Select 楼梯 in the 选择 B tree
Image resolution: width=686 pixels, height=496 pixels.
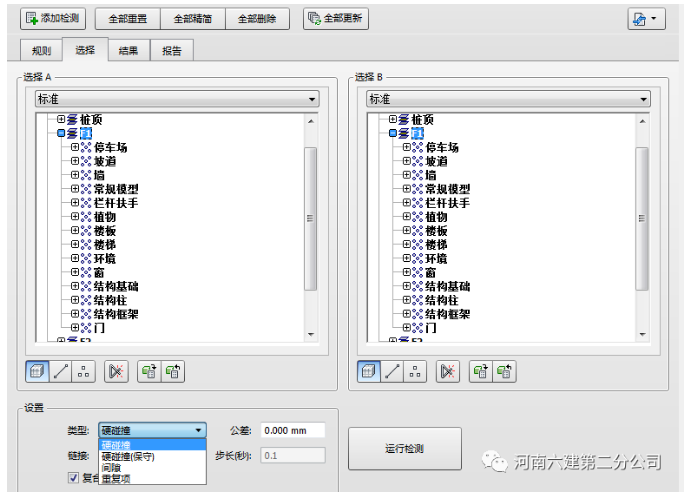click(437, 245)
